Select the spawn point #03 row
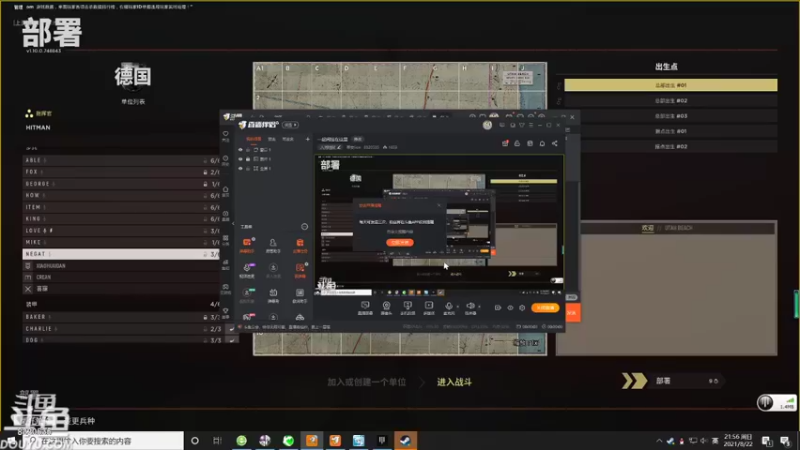This screenshot has height=450, width=800. (670, 116)
